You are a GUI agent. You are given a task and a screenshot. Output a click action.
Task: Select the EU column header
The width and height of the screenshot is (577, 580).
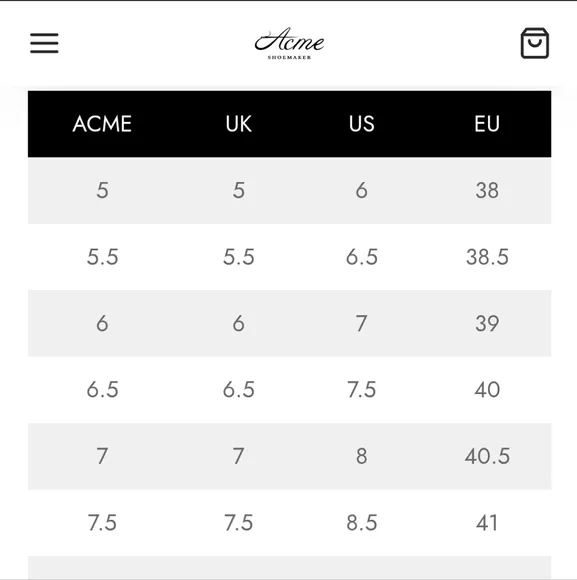[x=487, y=124]
